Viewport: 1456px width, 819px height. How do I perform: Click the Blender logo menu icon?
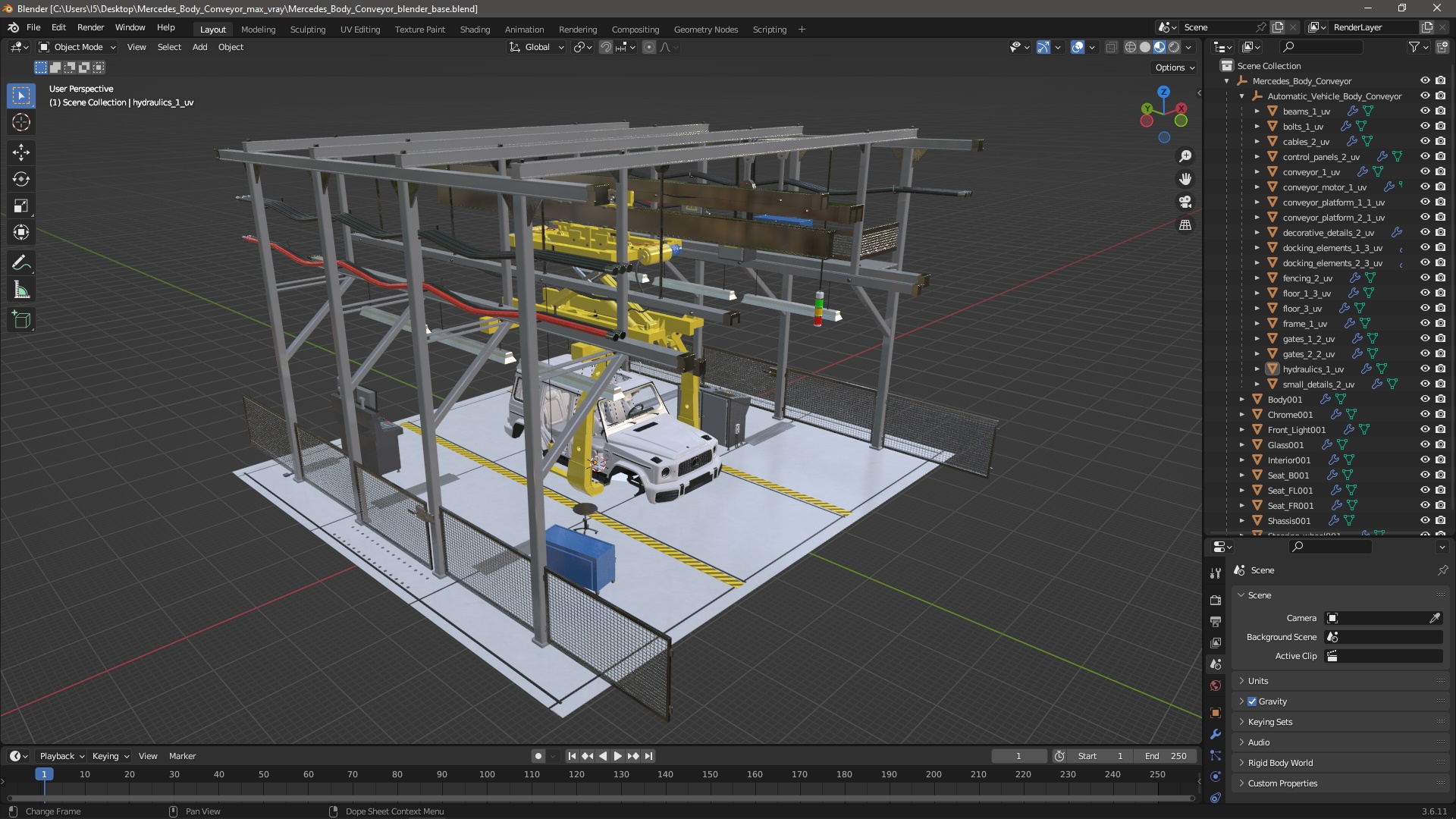pos(13,27)
